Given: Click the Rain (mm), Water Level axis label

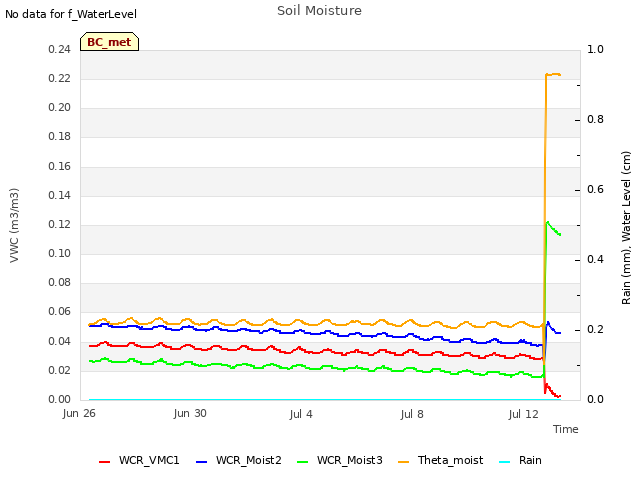Looking at the screenshot, I should click(x=626, y=228).
